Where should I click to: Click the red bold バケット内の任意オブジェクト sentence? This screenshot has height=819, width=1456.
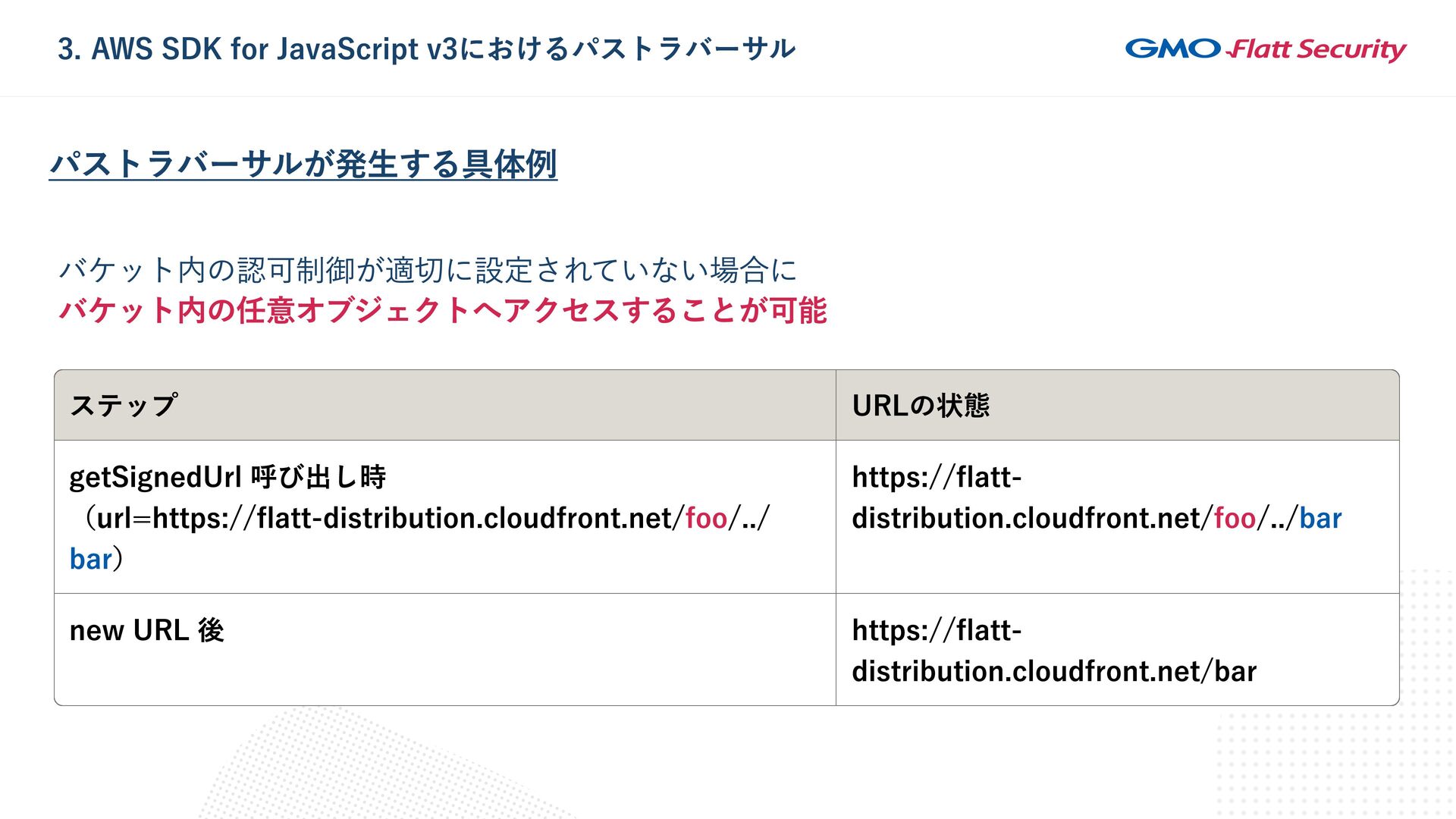[443, 311]
